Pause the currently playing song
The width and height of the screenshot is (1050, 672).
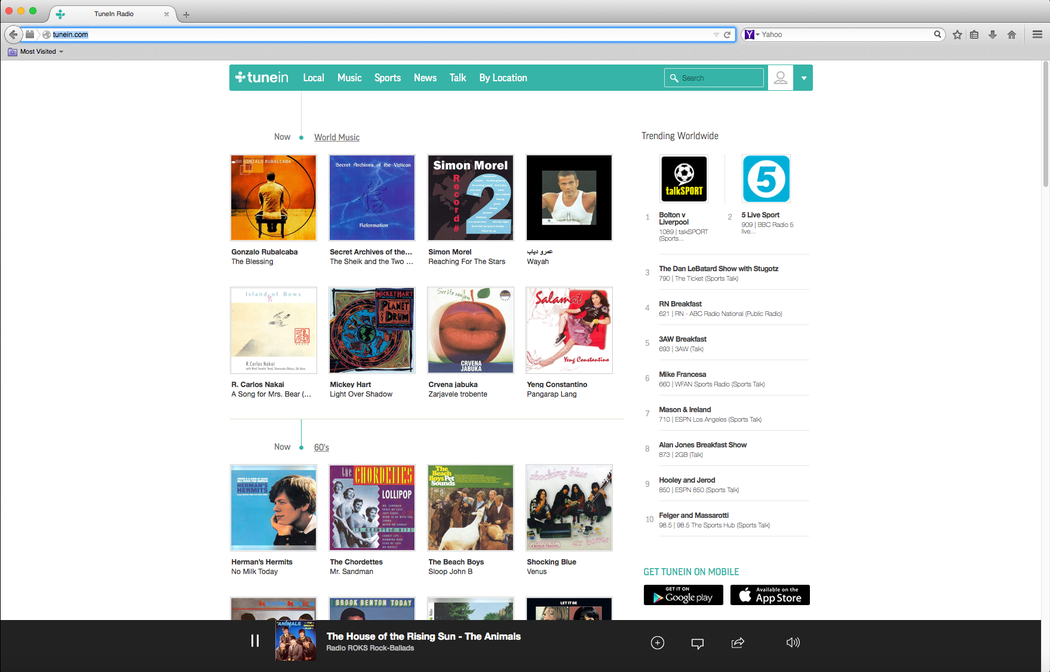tap(255, 641)
